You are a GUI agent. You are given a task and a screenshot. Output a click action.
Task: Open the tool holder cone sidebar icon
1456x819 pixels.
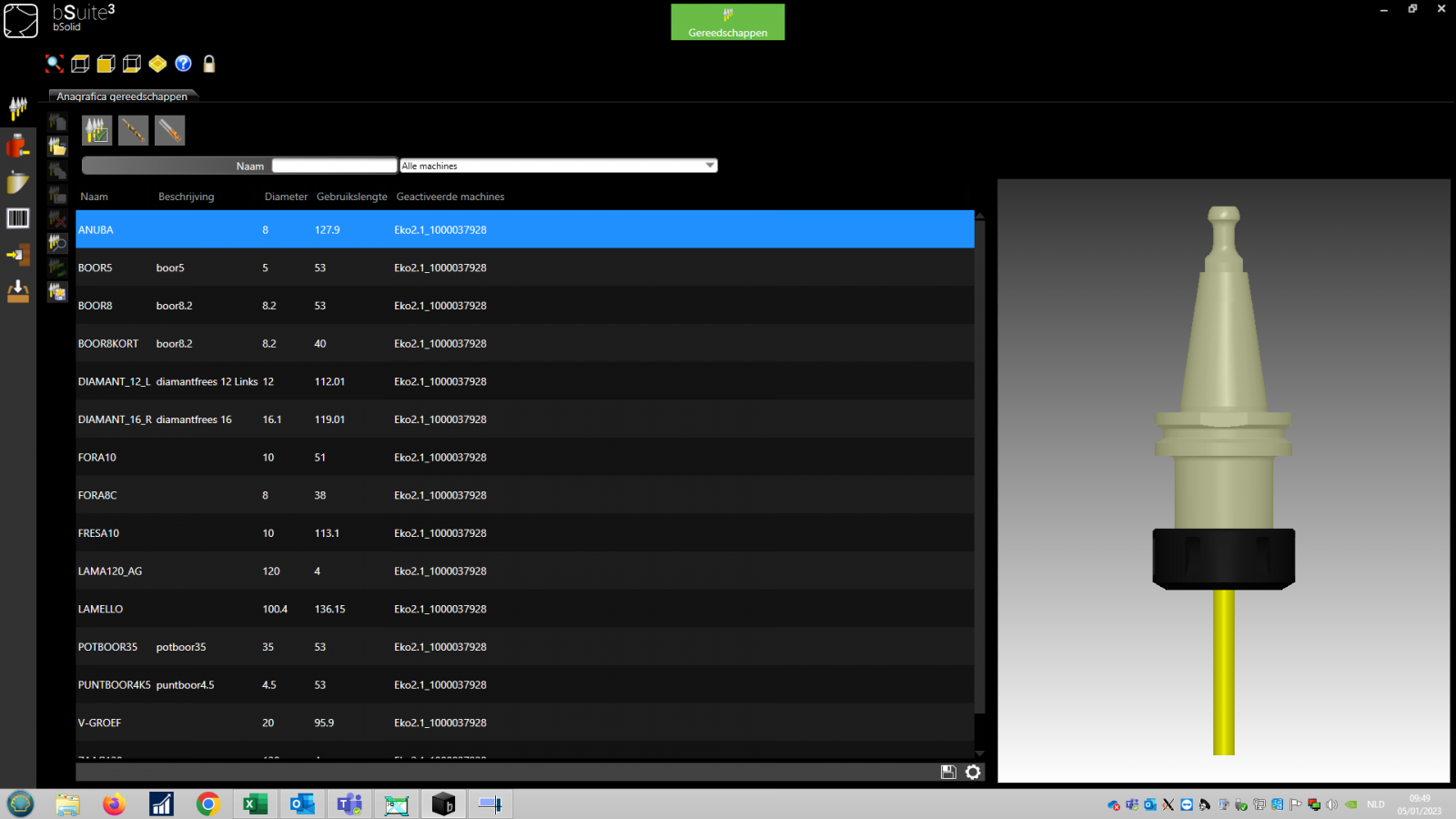18,182
